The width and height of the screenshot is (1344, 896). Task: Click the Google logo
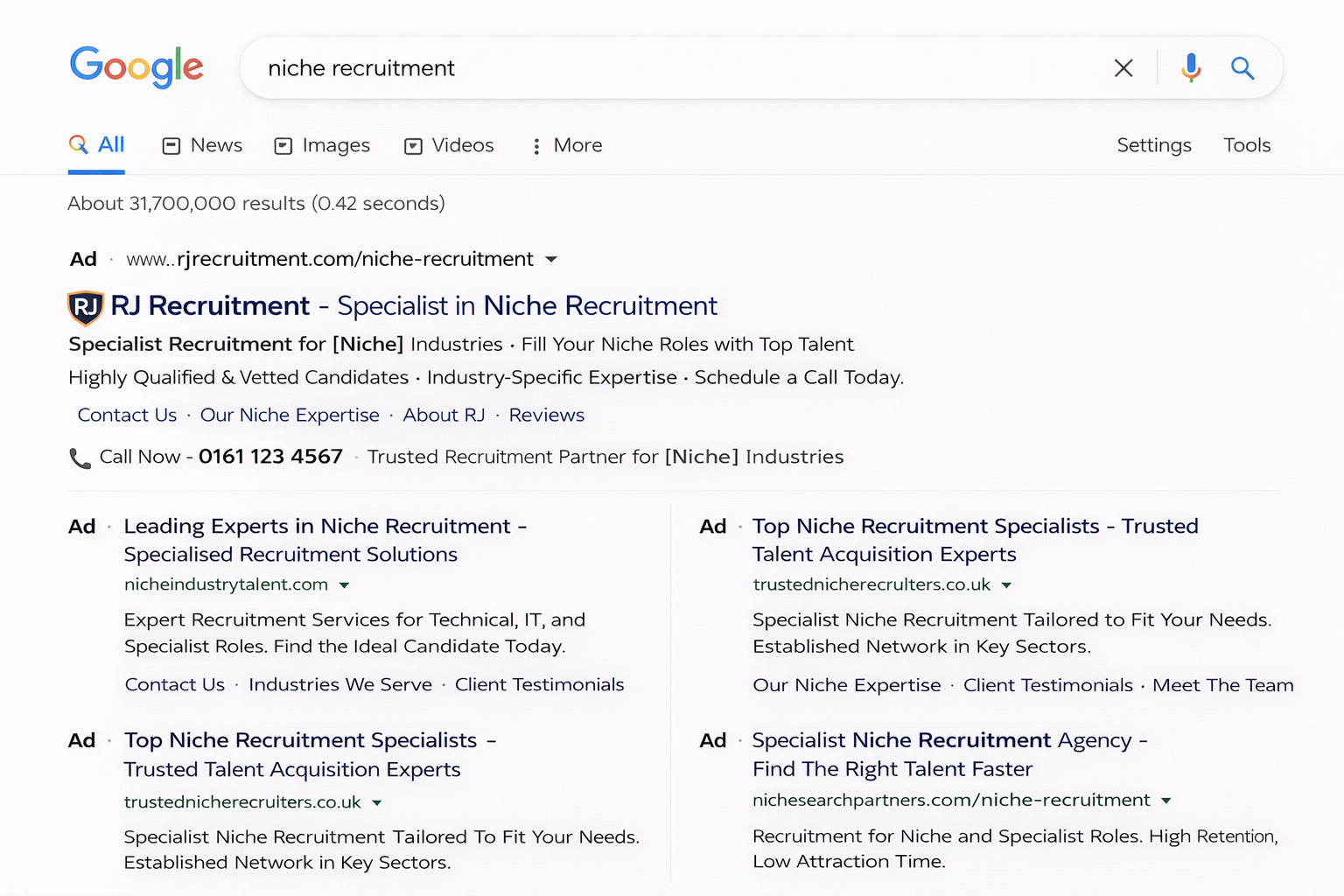click(x=136, y=67)
